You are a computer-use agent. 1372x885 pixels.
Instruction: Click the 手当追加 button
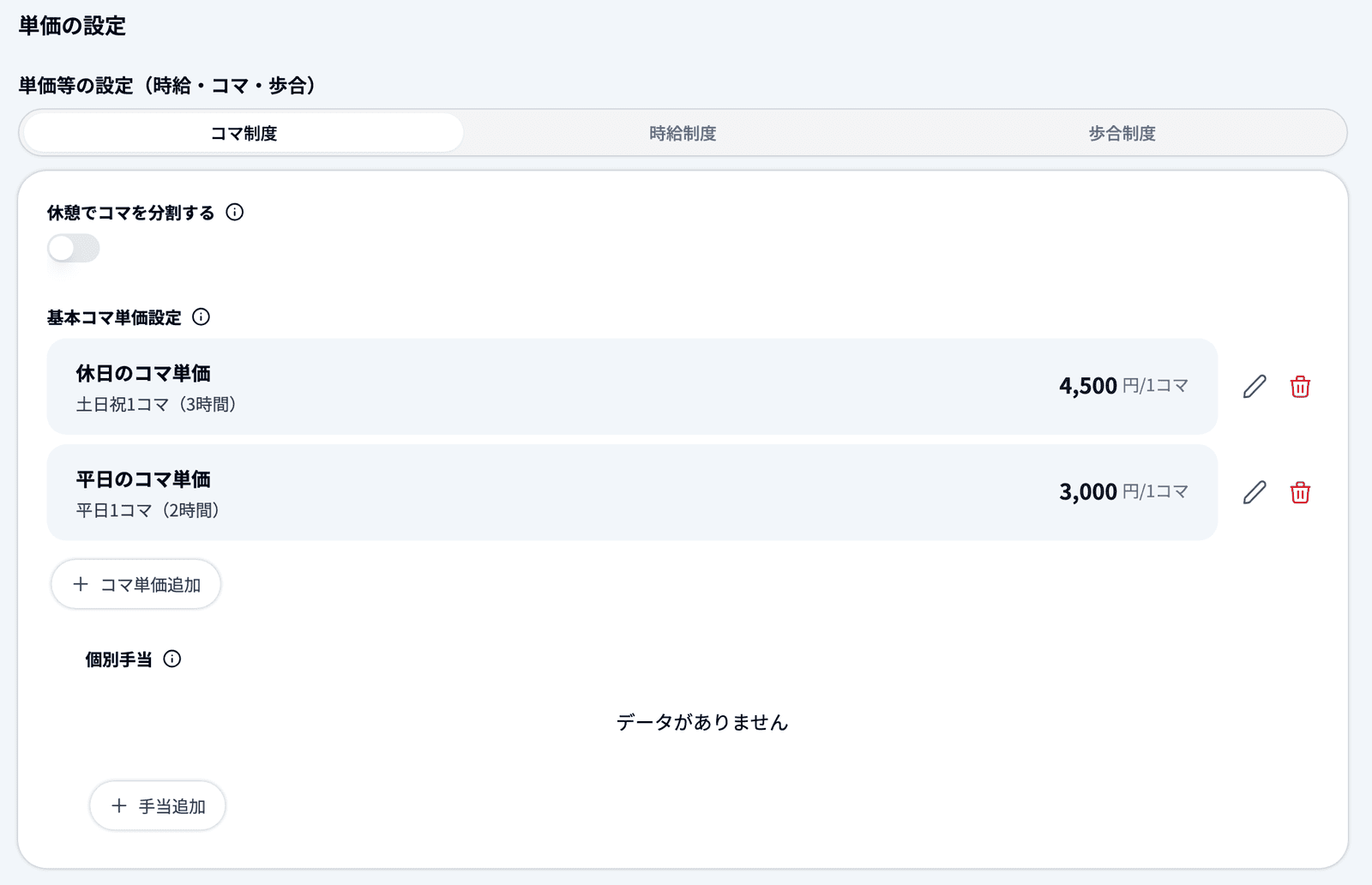click(158, 806)
